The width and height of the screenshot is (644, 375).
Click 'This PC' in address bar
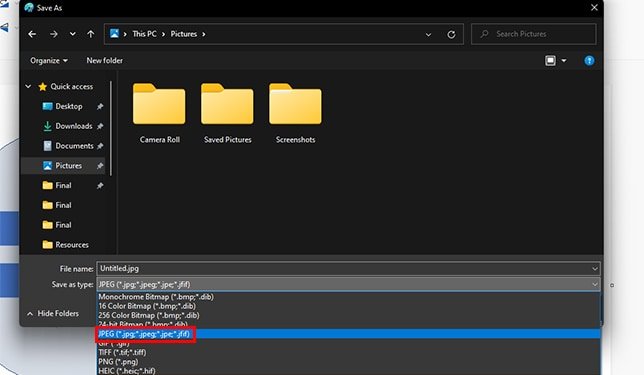pyautogui.click(x=144, y=34)
